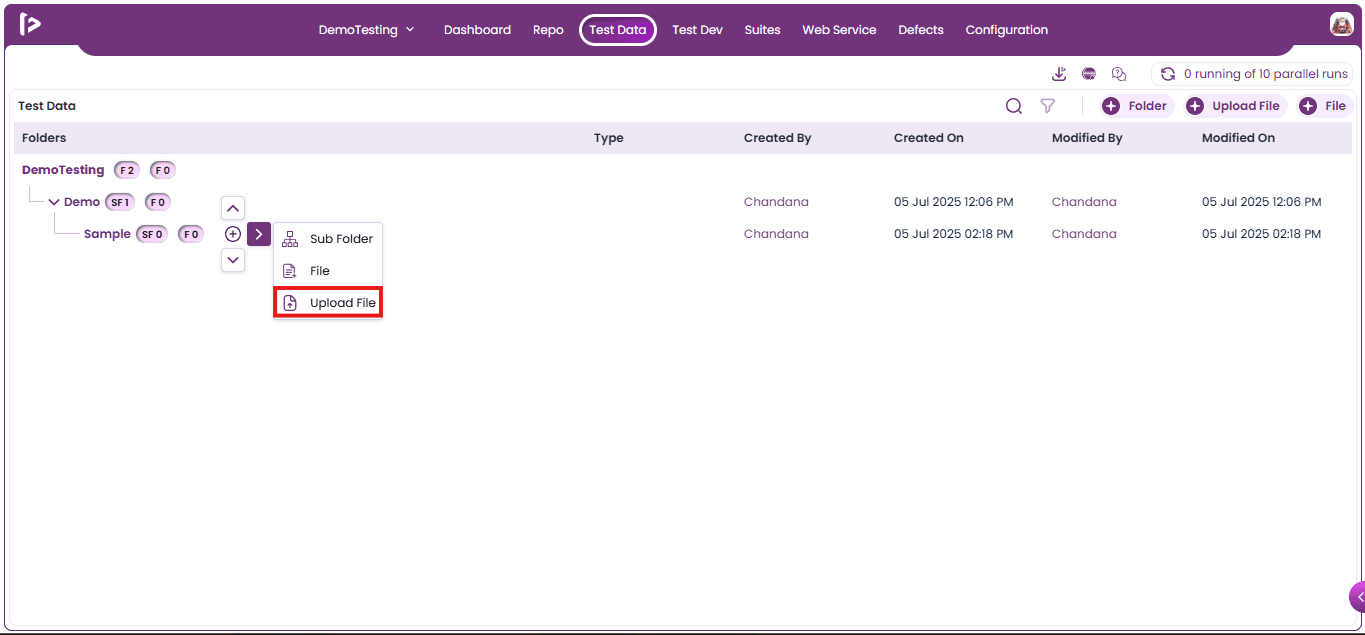
Task: Select the DemoTesting root folder
Action: pos(63,170)
